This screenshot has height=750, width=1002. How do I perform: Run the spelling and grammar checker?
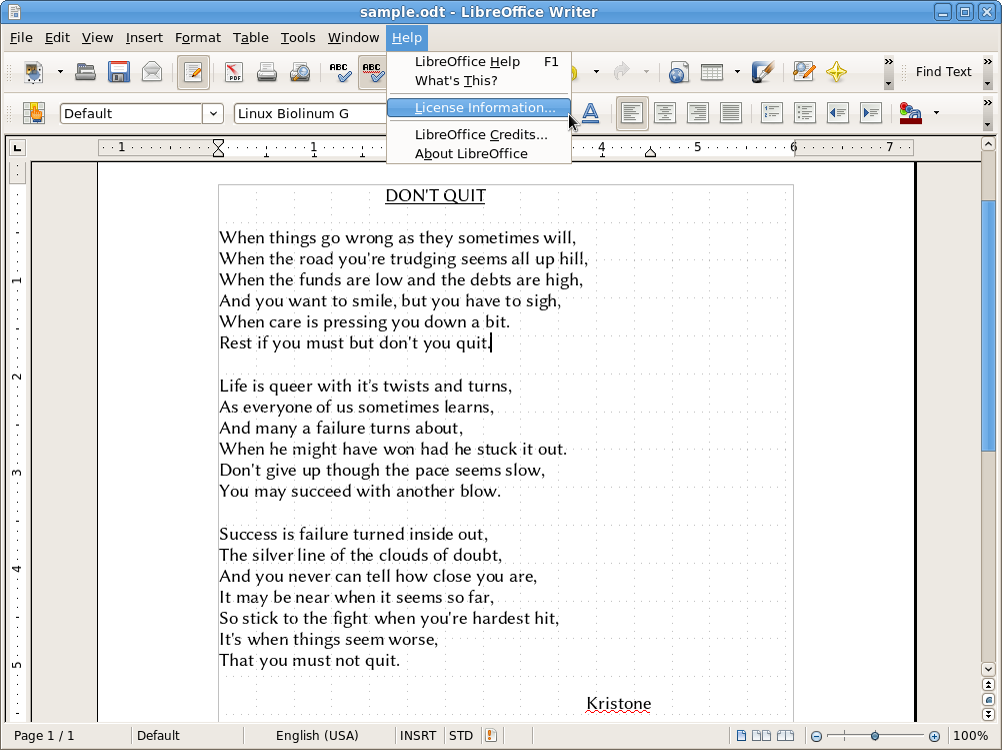pyautogui.click(x=339, y=72)
